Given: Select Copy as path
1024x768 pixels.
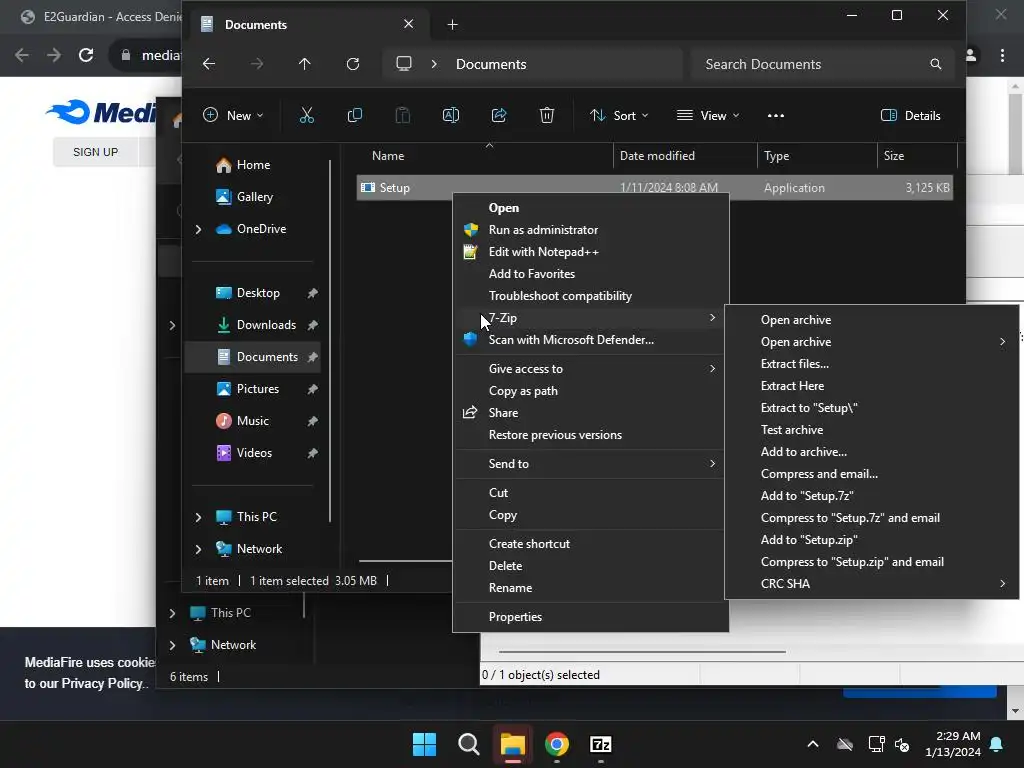Looking at the screenshot, I should 590,391.
